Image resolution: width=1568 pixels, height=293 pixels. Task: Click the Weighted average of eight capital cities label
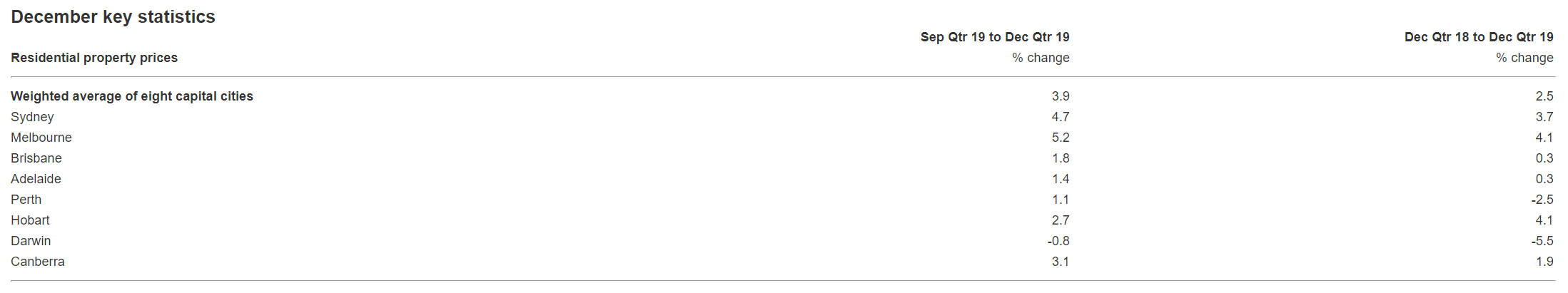(x=132, y=96)
